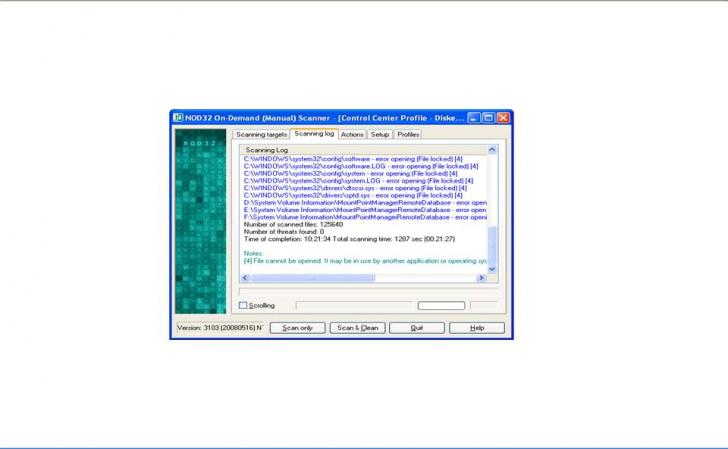Select the config\software.LOG log line
This screenshot has height=449, width=728.
coord(361,166)
